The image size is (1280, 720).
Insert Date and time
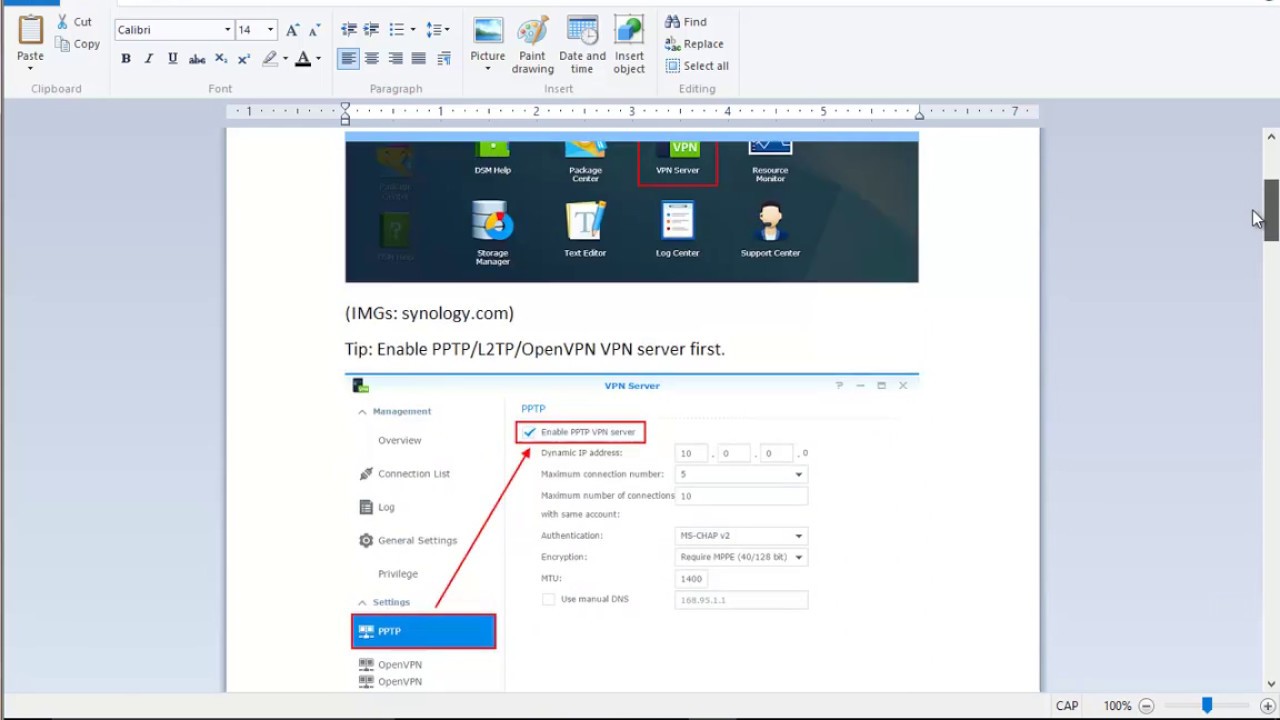[582, 45]
